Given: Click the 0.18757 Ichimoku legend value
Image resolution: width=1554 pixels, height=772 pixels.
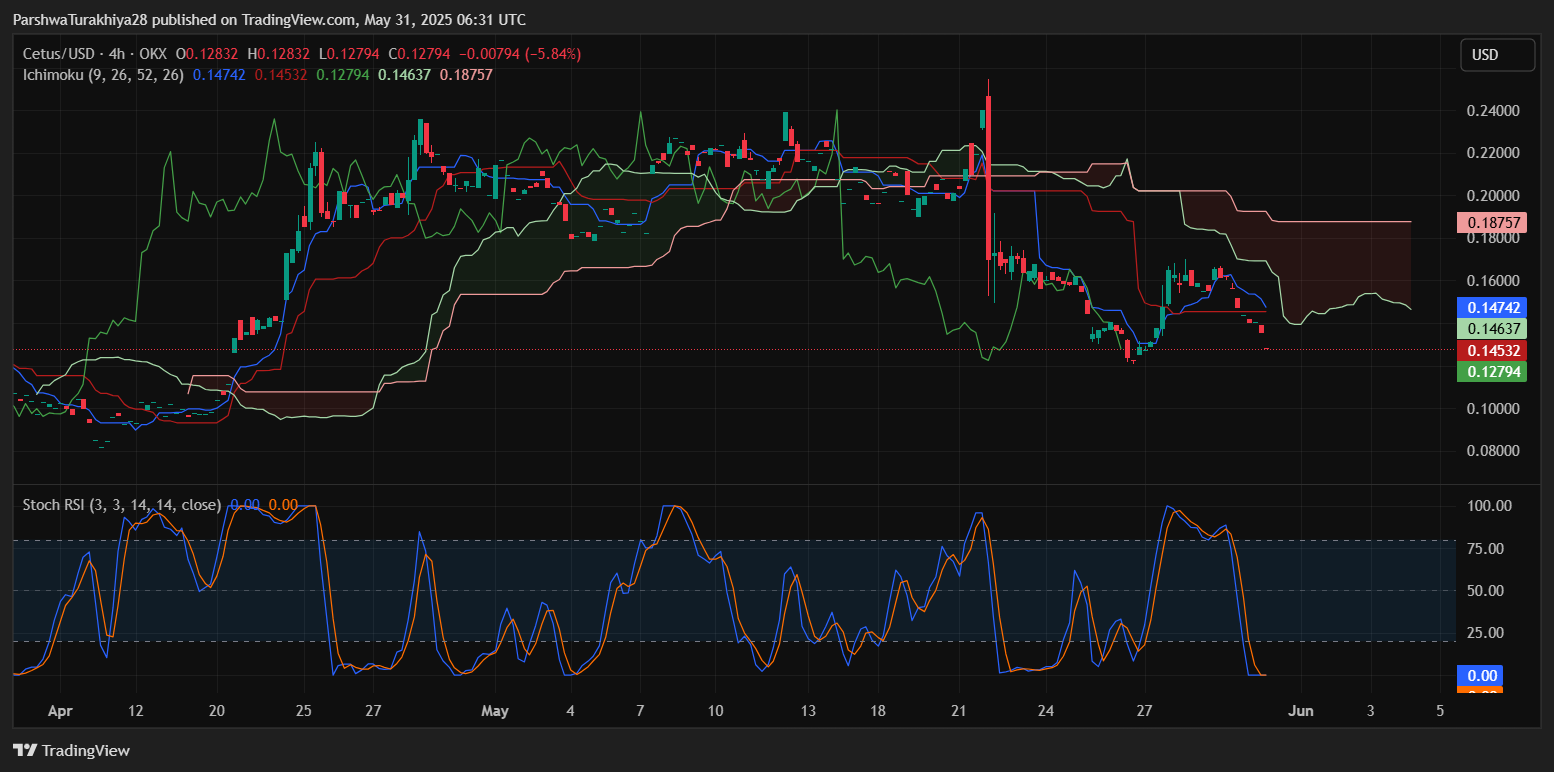Looking at the screenshot, I should [x=466, y=74].
